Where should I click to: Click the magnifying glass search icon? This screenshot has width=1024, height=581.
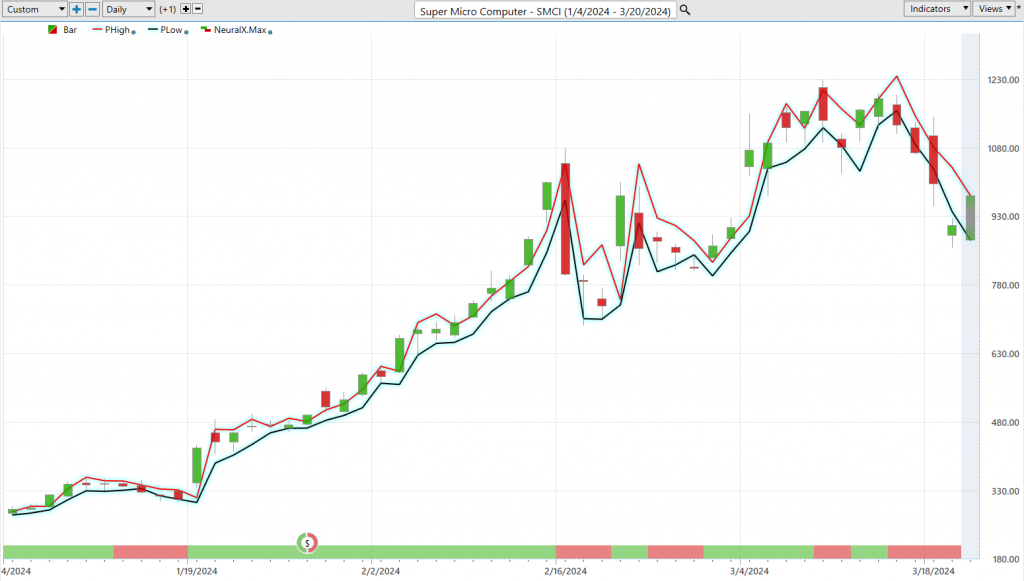point(685,10)
